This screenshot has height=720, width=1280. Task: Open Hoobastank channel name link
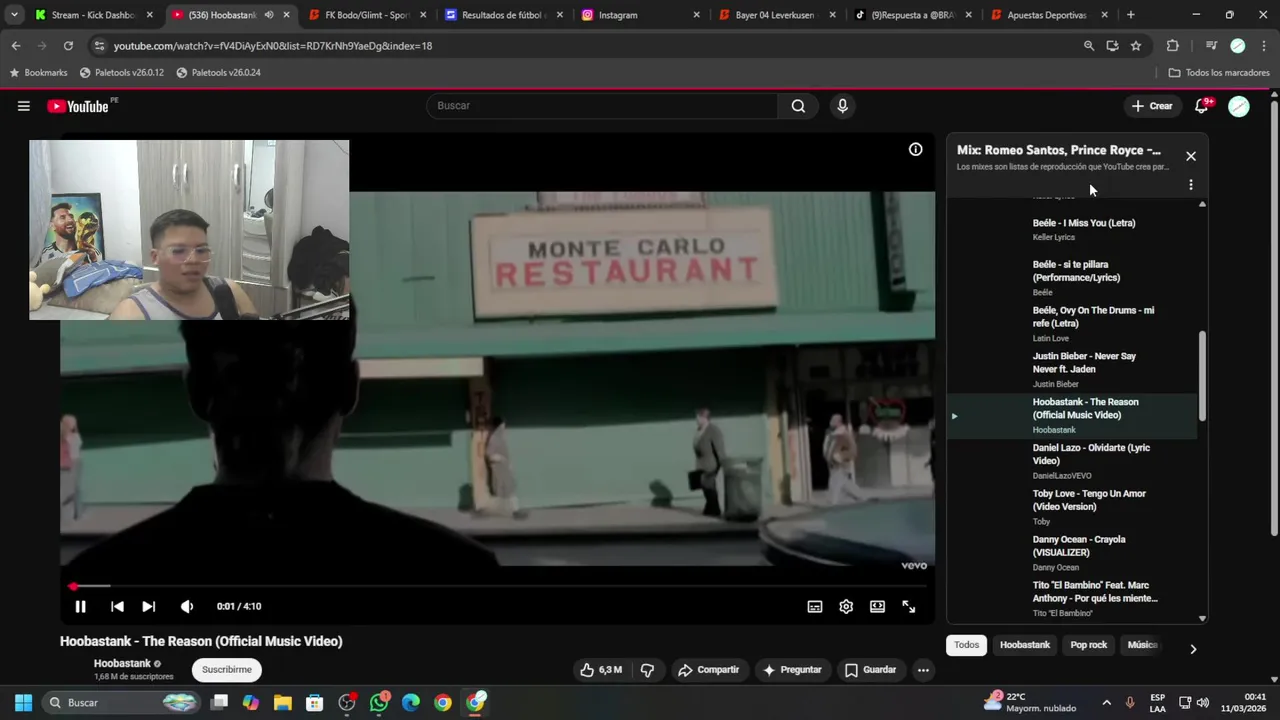pos(122,663)
